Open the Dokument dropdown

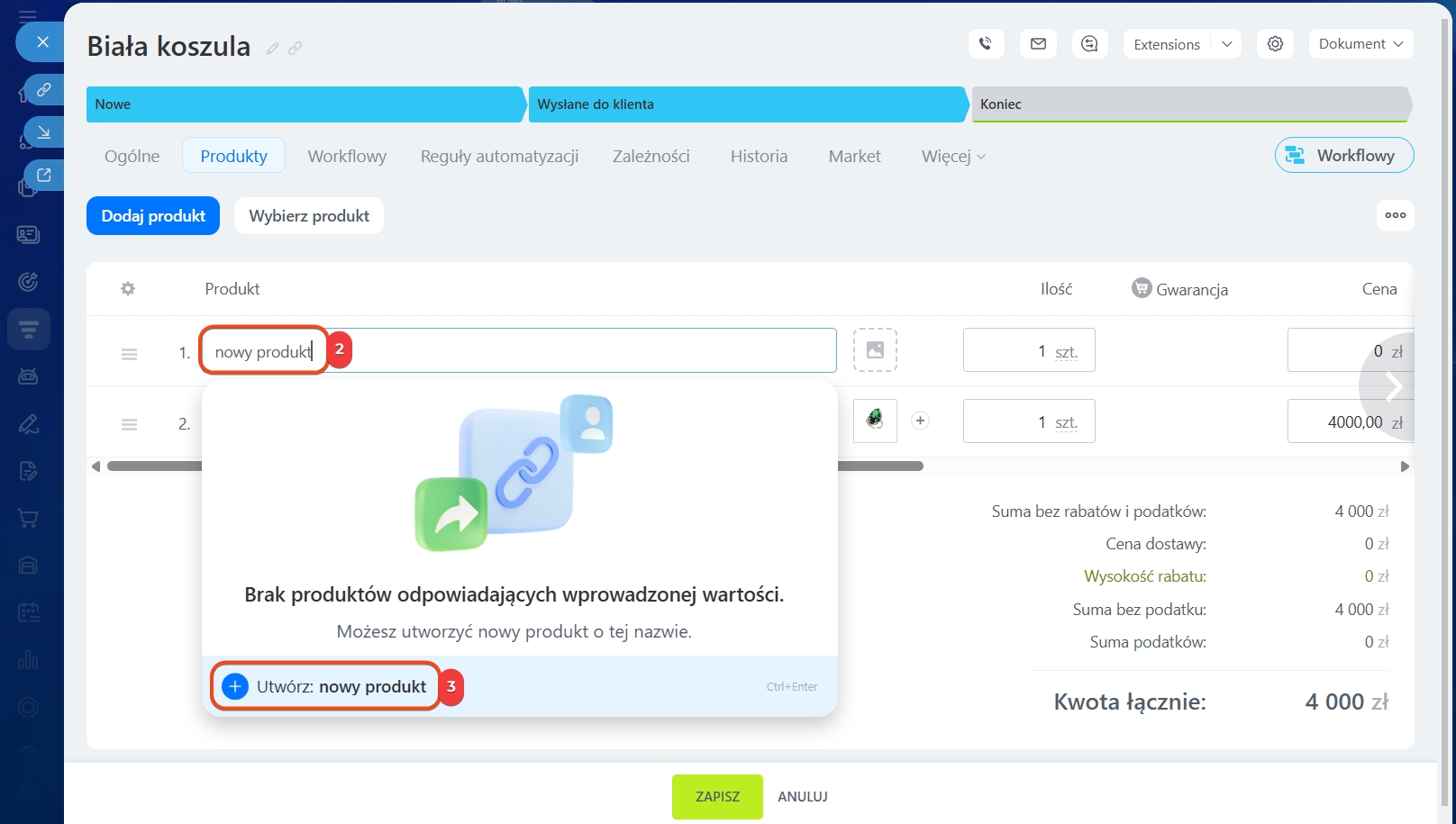pyautogui.click(x=1360, y=44)
